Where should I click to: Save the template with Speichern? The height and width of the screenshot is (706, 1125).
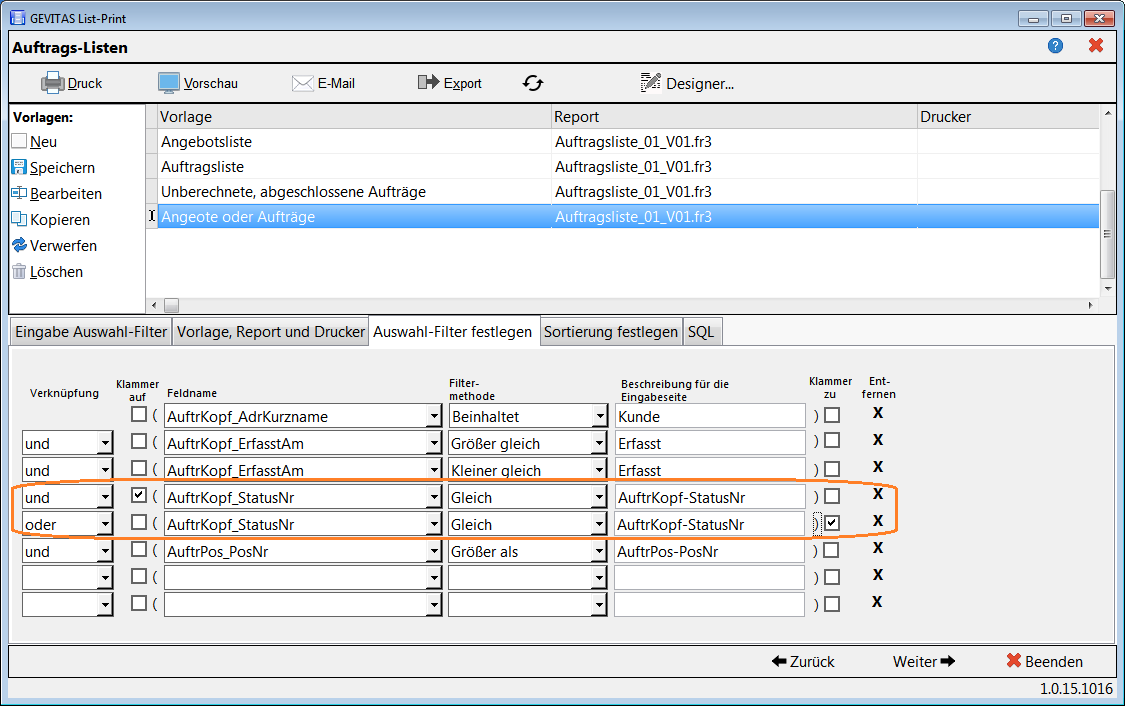(54, 168)
